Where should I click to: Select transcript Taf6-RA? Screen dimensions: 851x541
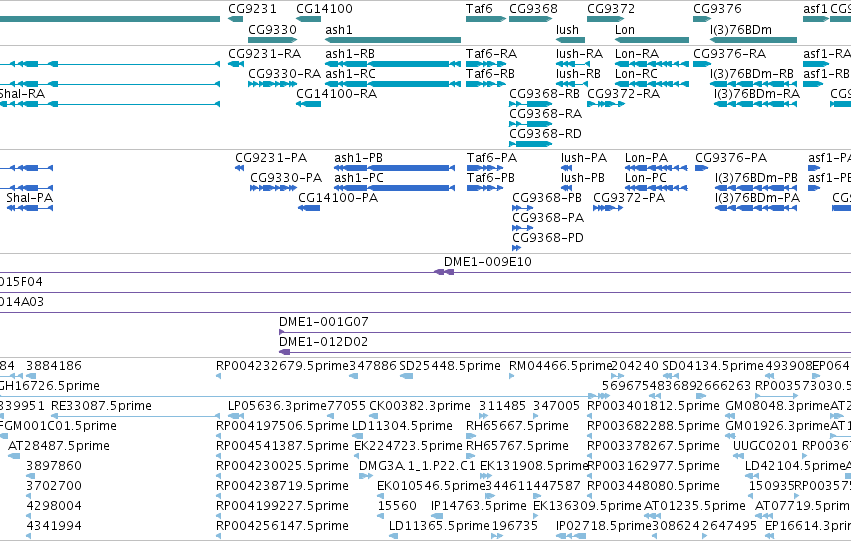491,54
